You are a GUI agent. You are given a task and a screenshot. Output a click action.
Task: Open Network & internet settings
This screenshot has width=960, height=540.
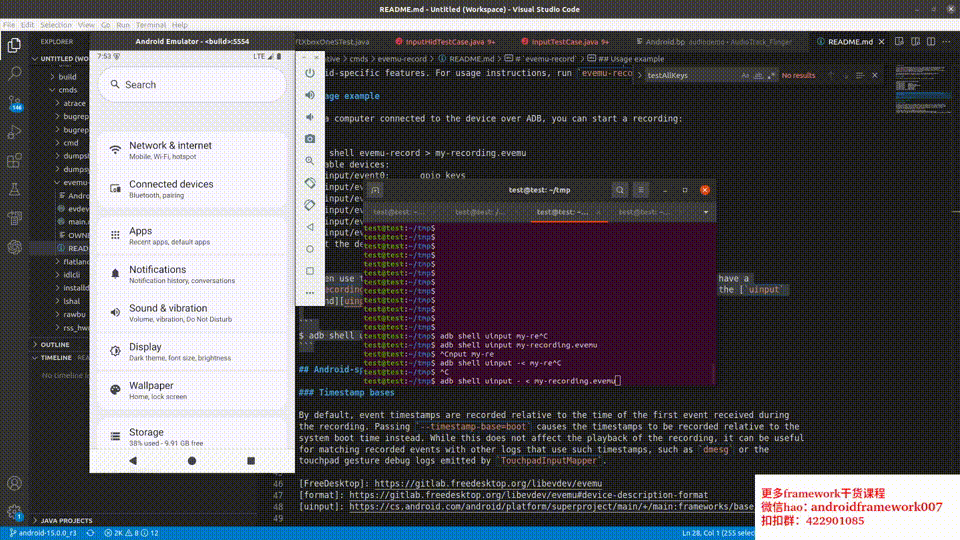[192, 150]
